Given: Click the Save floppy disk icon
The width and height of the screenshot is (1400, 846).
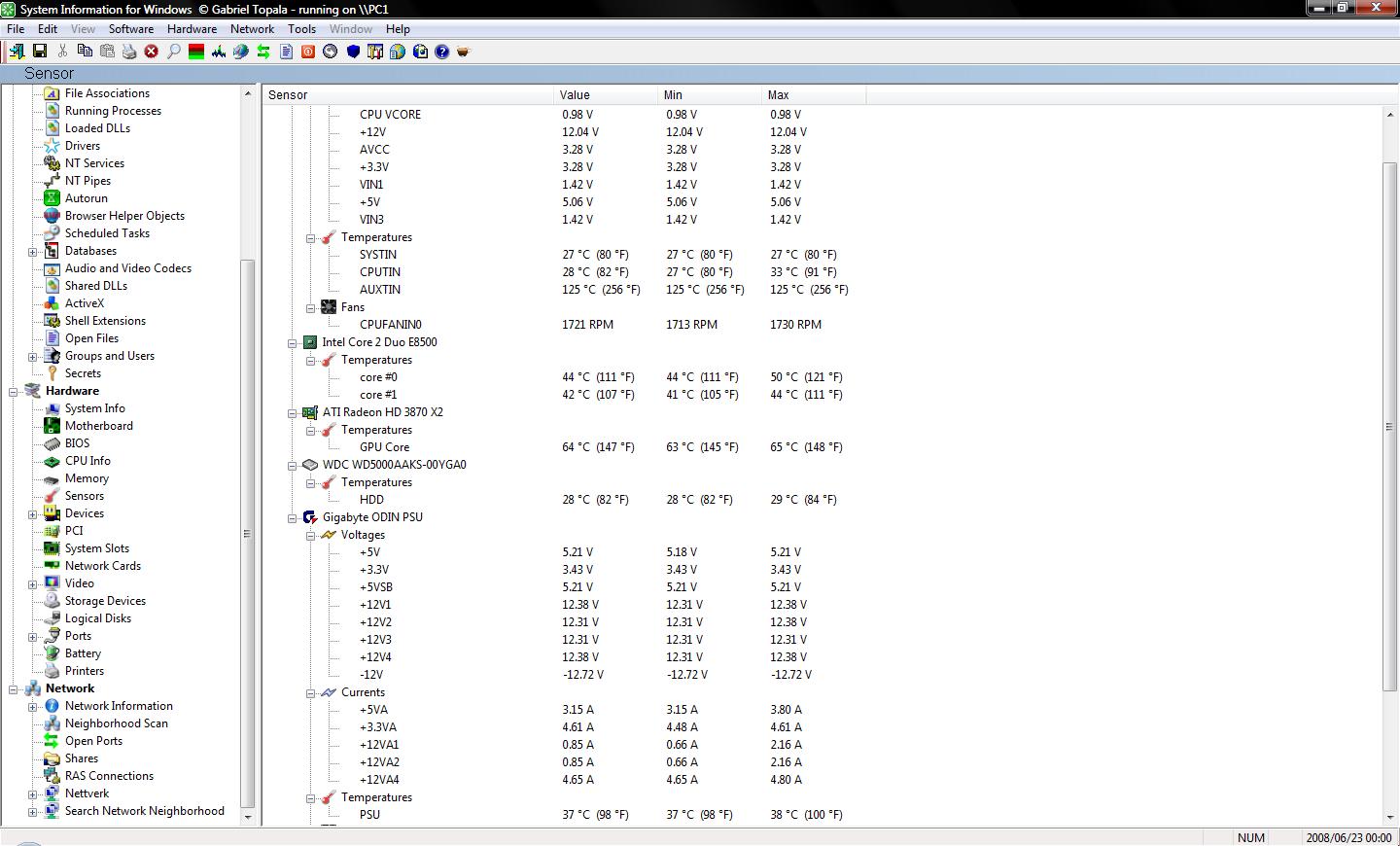Looking at the screenshot, I should (40, 52).
